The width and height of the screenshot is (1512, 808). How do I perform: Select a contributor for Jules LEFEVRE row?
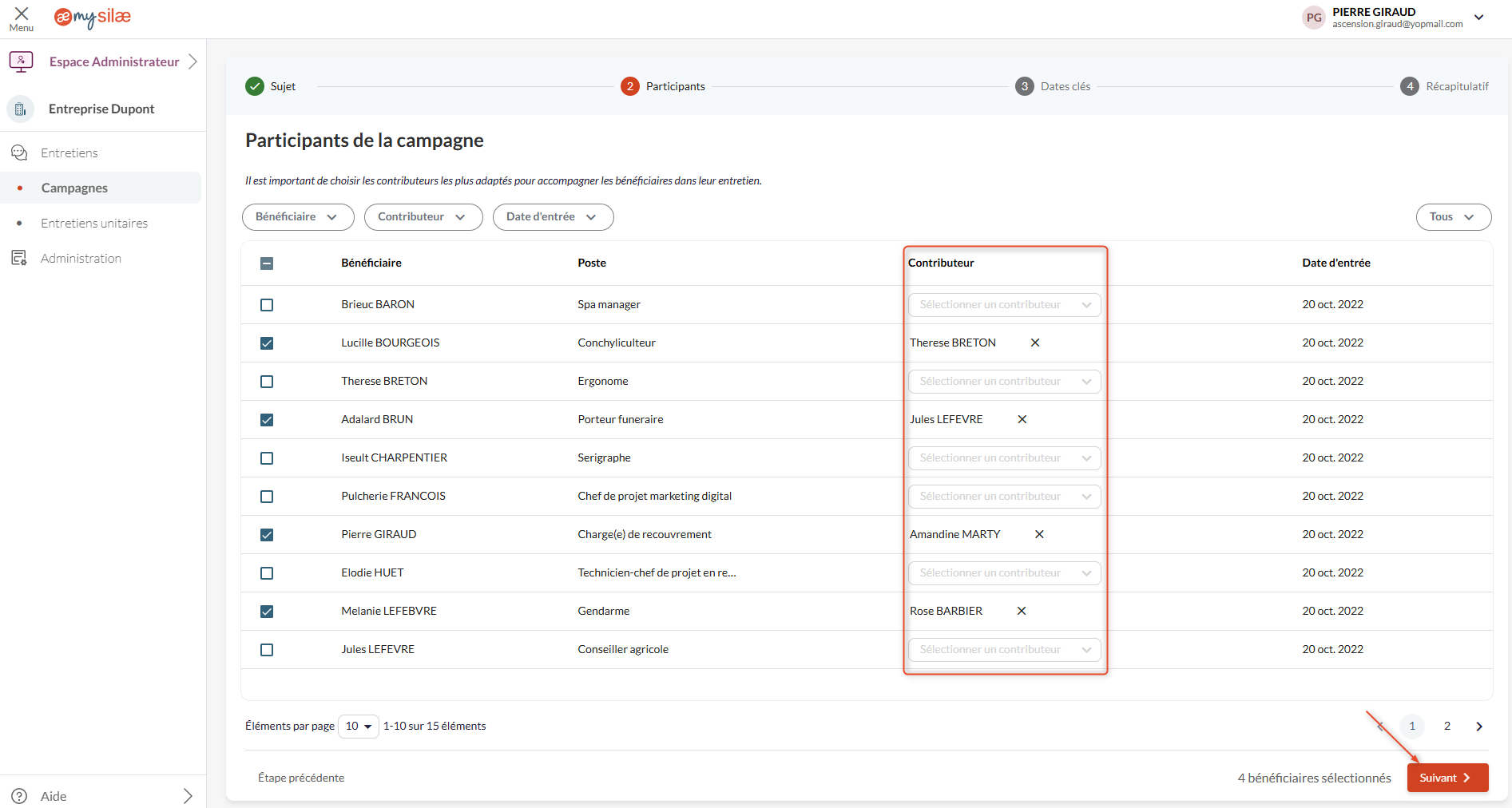pos(1004,650)
